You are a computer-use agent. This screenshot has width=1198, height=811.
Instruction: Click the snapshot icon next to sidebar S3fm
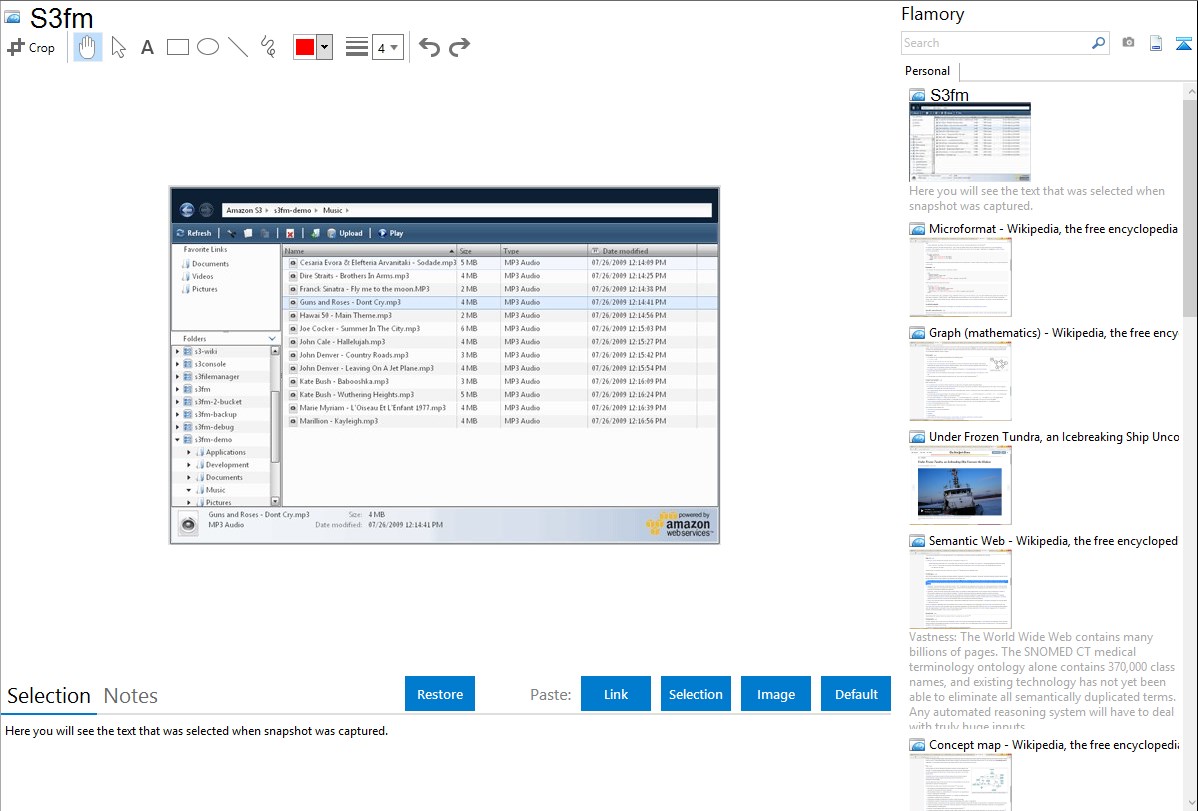(917, 95)
